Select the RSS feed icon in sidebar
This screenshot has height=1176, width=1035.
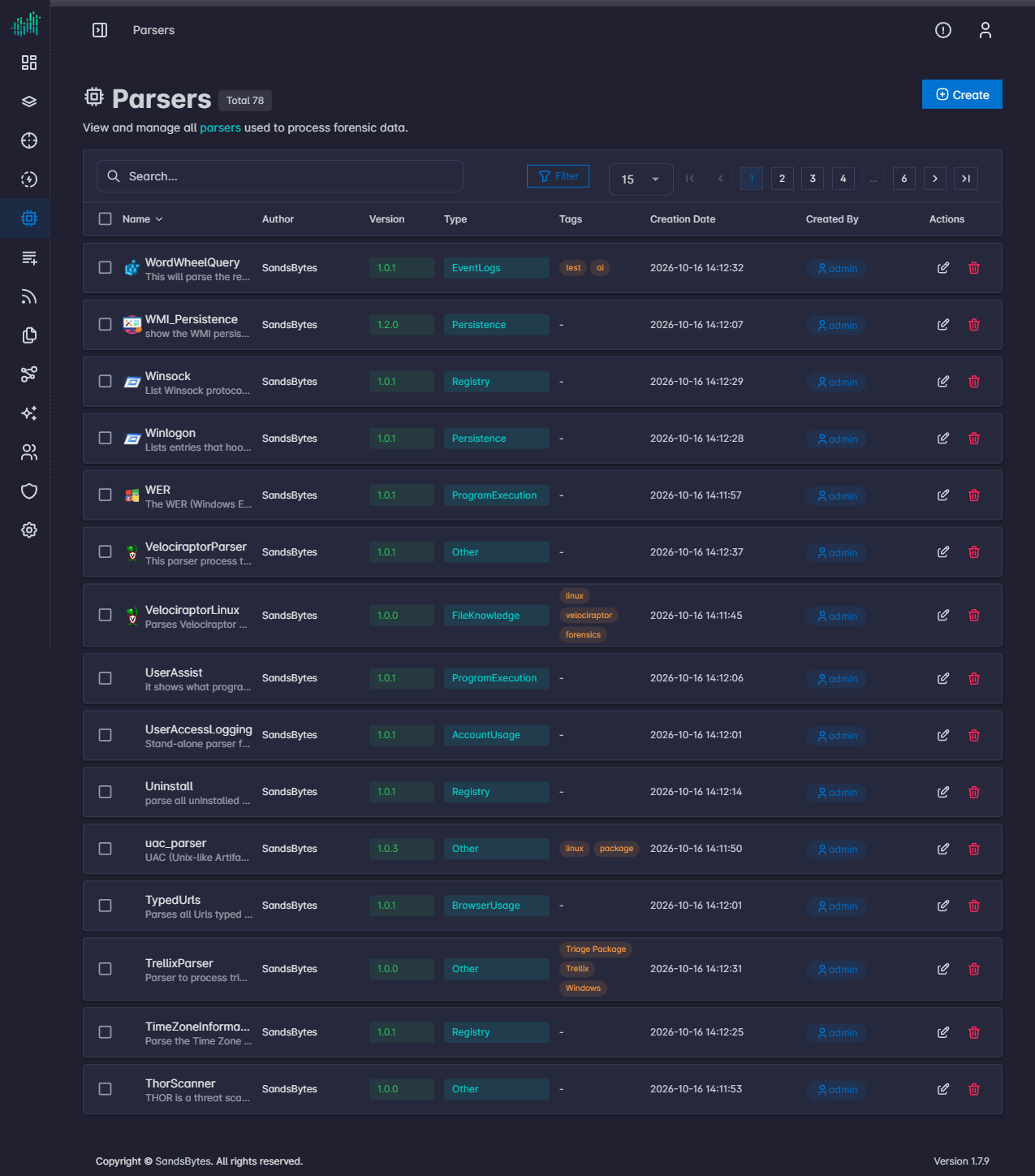29,296
